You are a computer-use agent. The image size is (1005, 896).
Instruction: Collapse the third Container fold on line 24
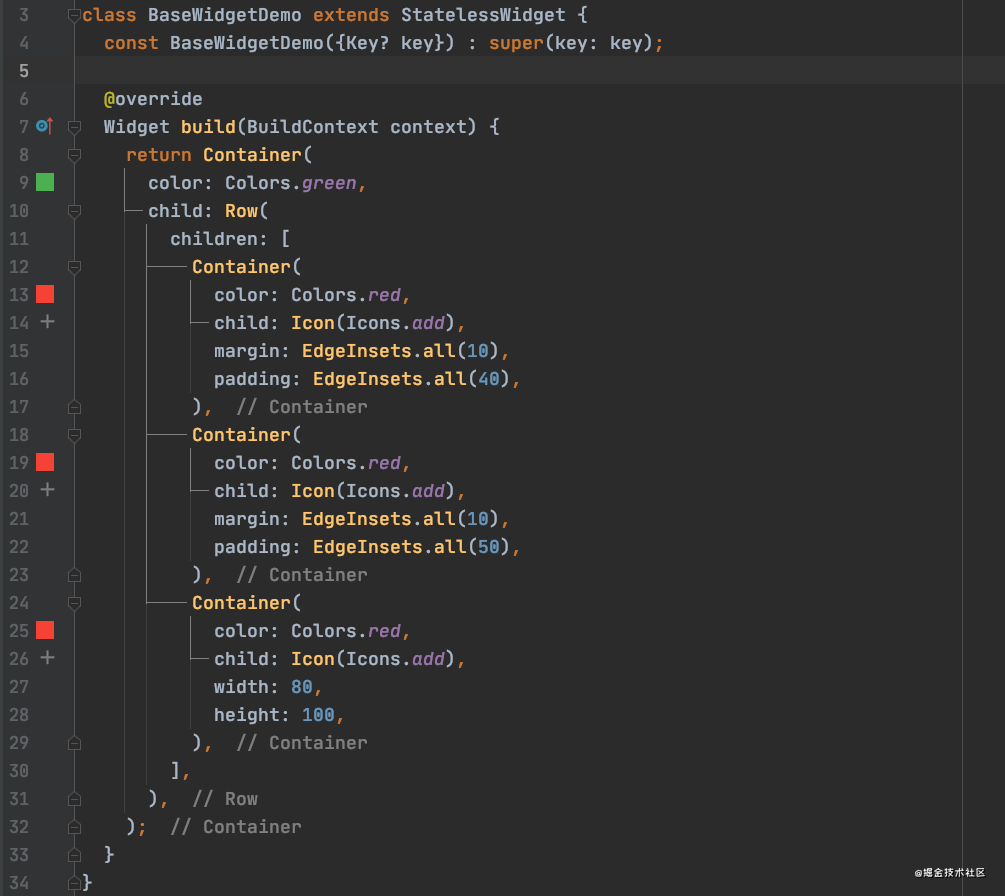coord(74,603)
